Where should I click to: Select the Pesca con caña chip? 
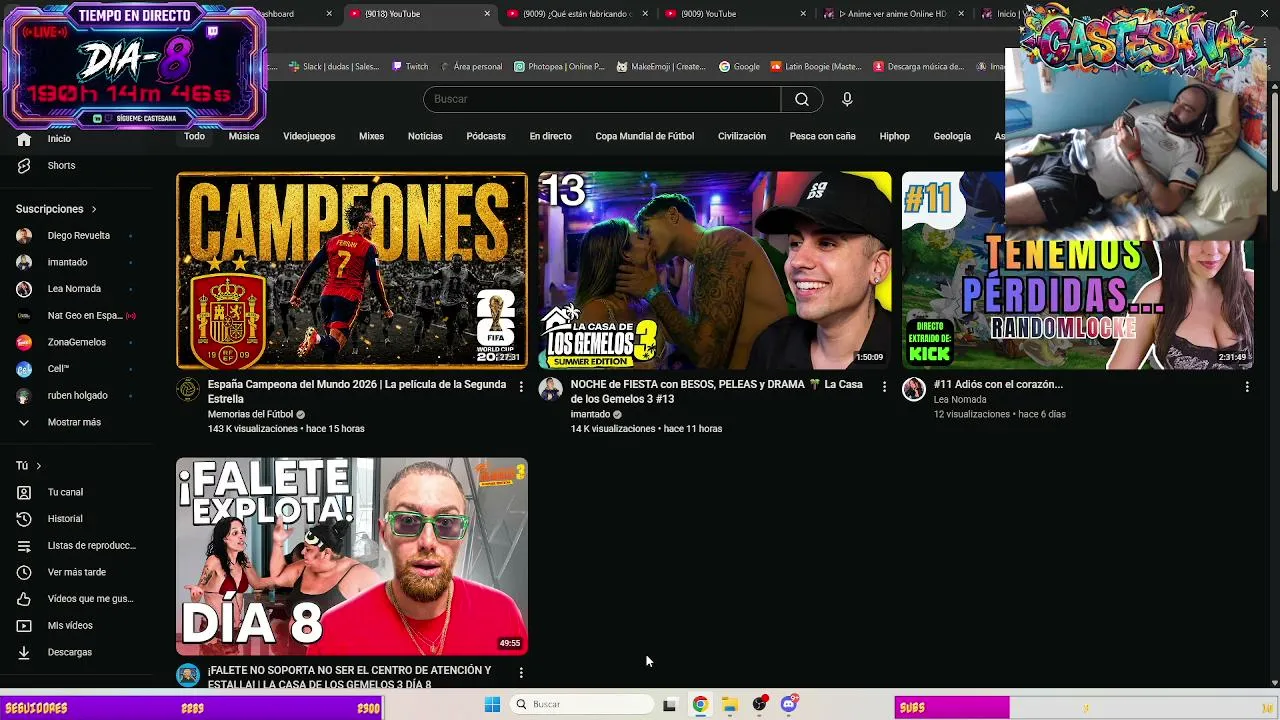click(x=823, y=136)
